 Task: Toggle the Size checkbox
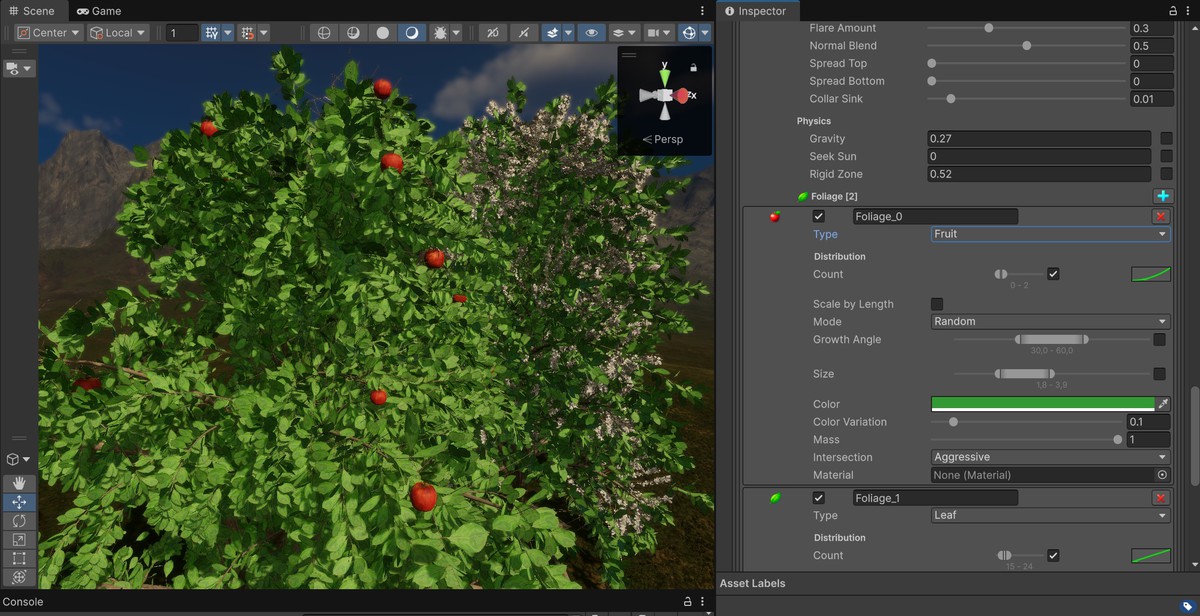pos(1159,374)
